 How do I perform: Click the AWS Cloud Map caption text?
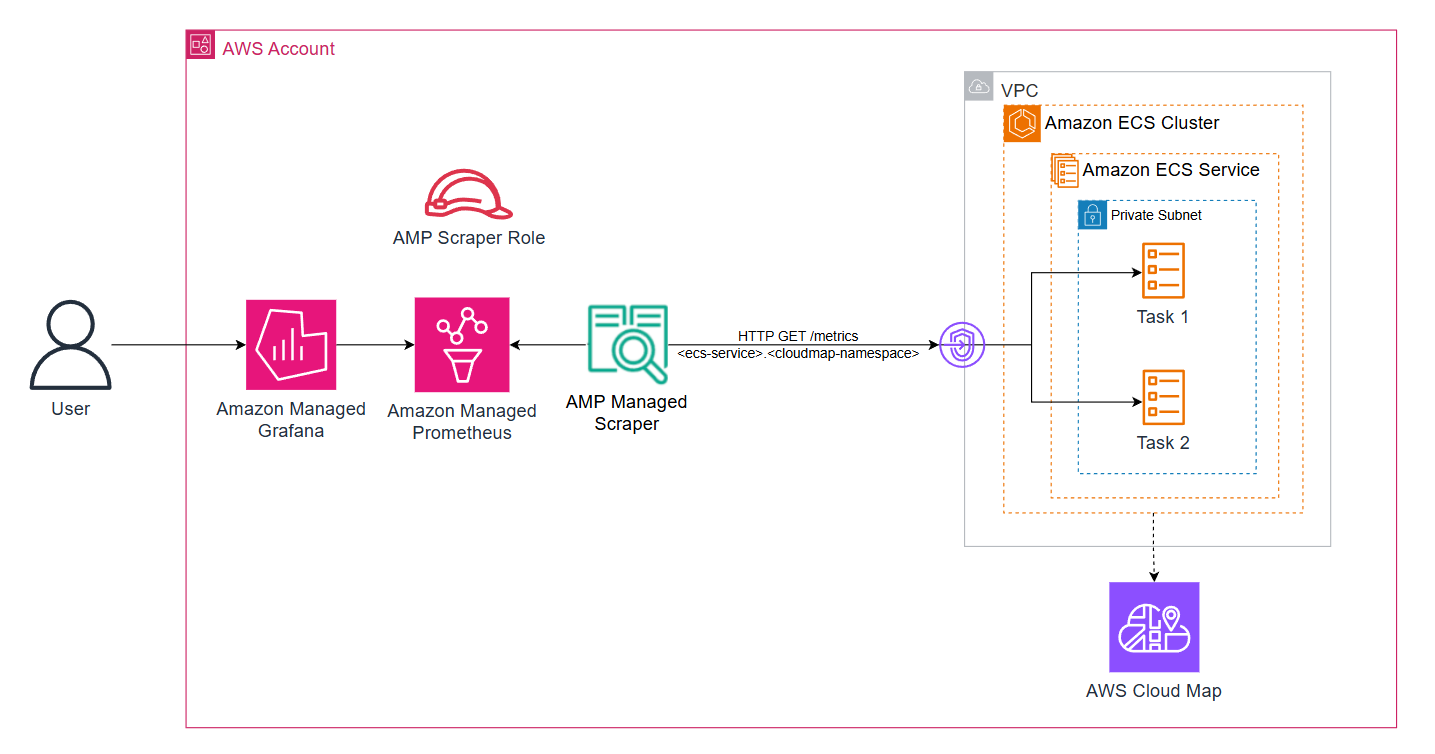point(1154,690)
